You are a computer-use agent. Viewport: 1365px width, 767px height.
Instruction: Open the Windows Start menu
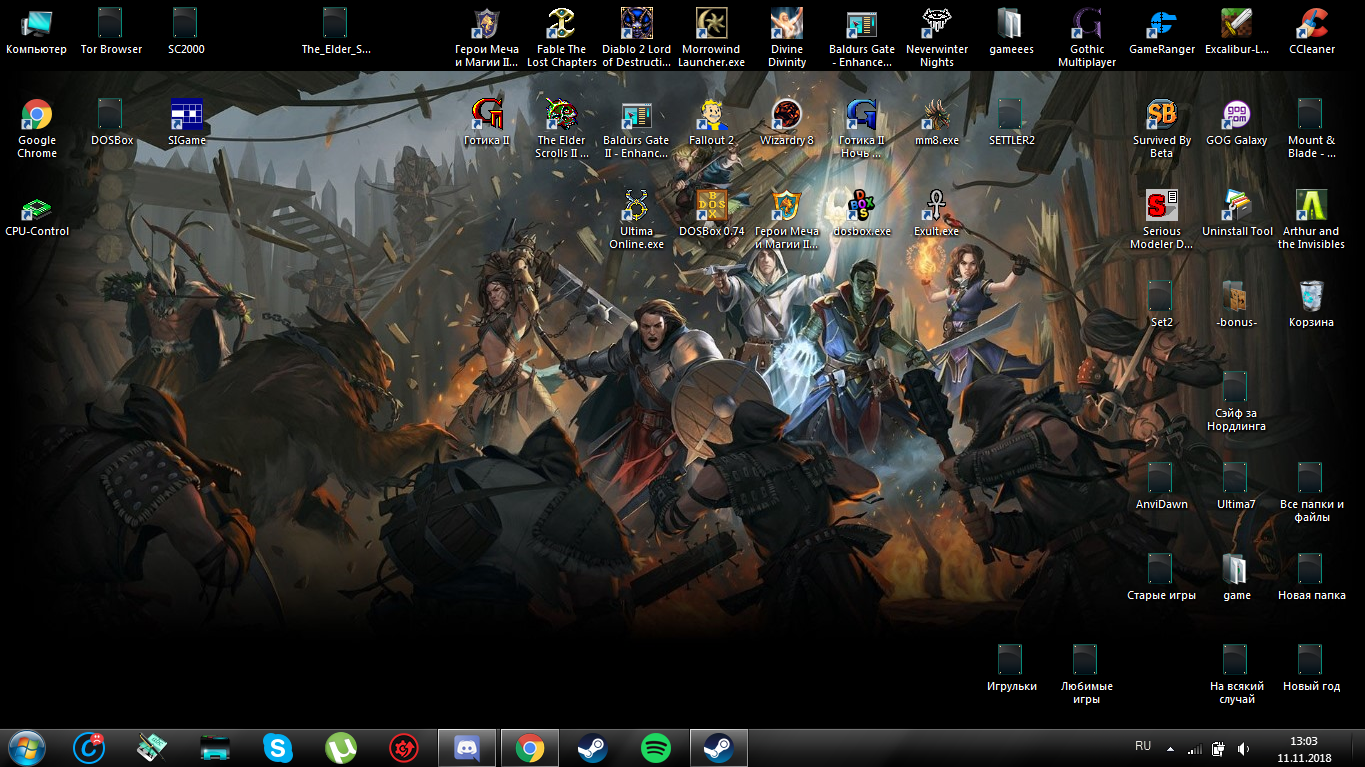tap(26, 747)
